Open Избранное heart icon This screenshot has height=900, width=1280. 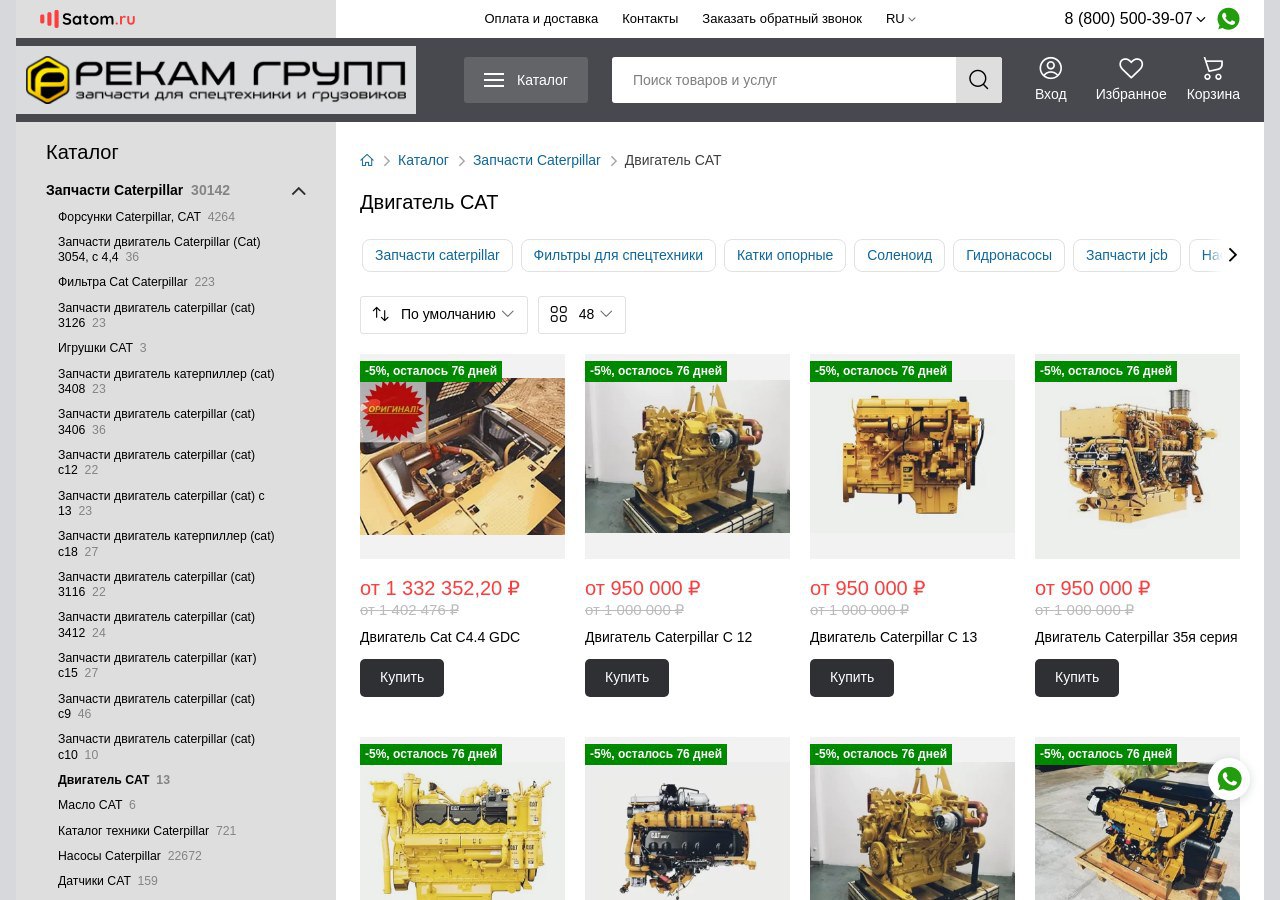[1131, 80]
